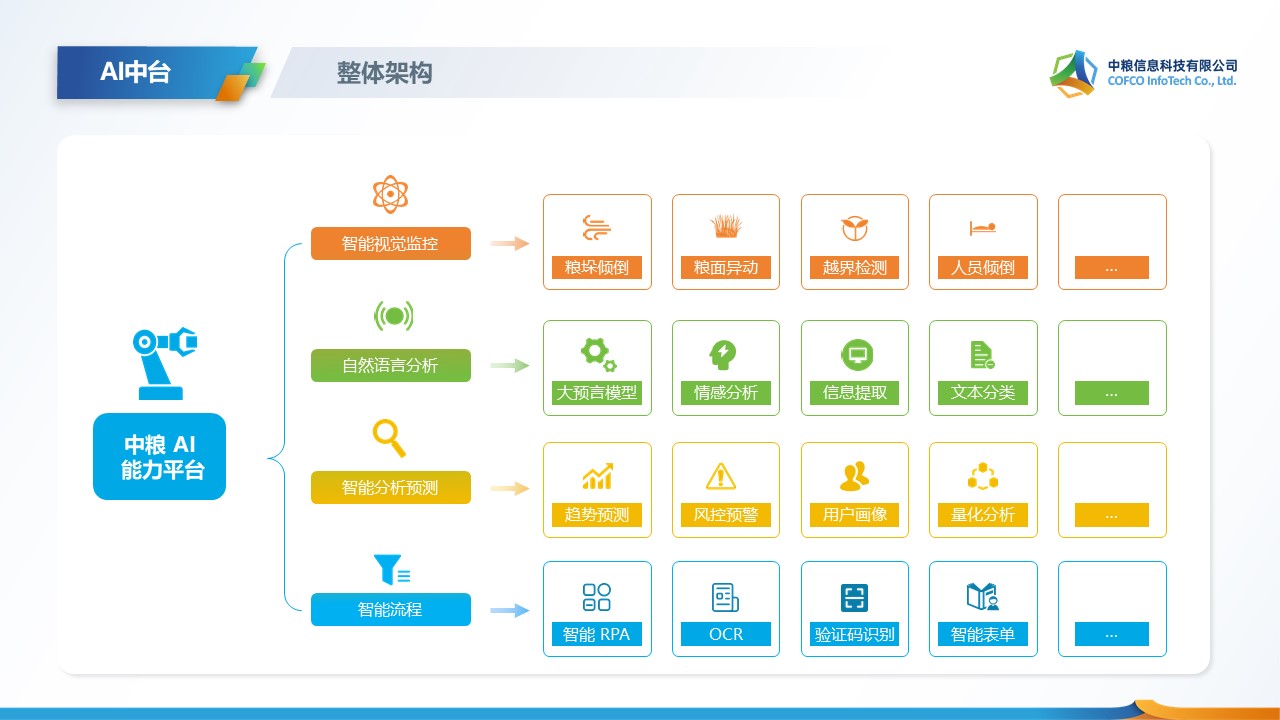The height and width of the screenshot is (720, 1280).
Task: Click the 验证码识别 scan icon
Action: coord(854,598)
